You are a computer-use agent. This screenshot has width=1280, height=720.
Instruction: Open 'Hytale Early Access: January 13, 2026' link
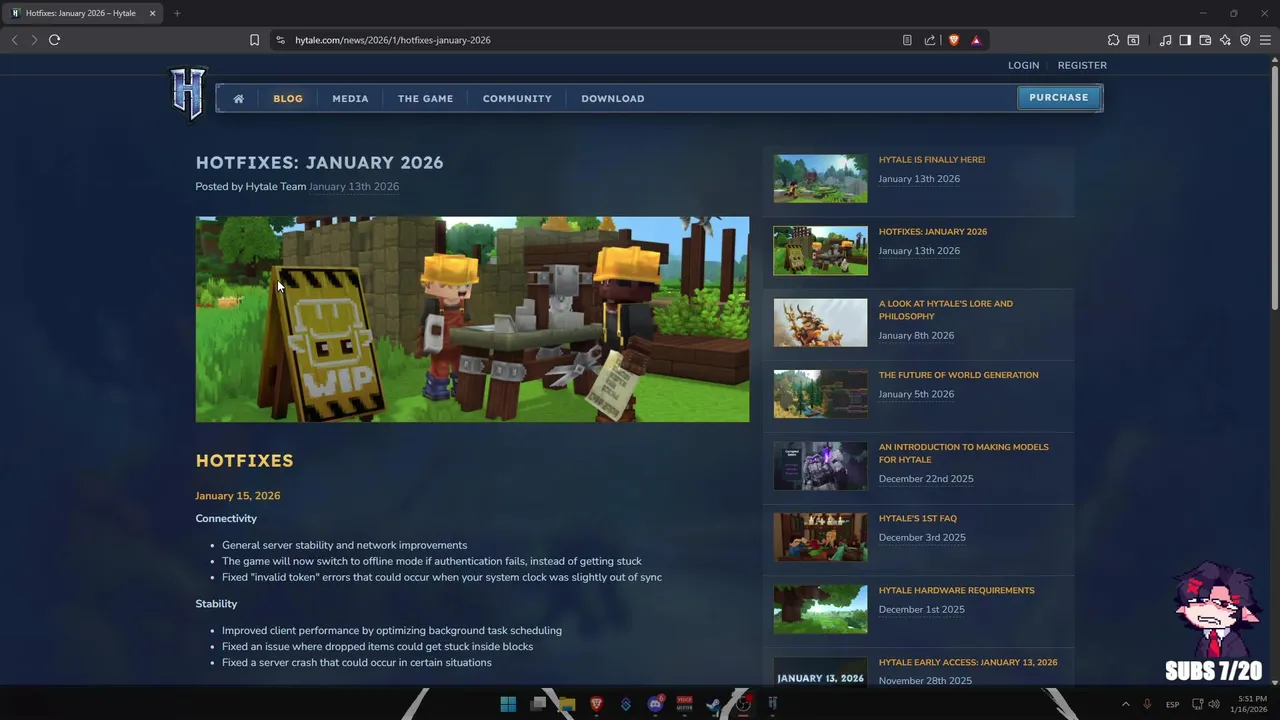(968, 662)
